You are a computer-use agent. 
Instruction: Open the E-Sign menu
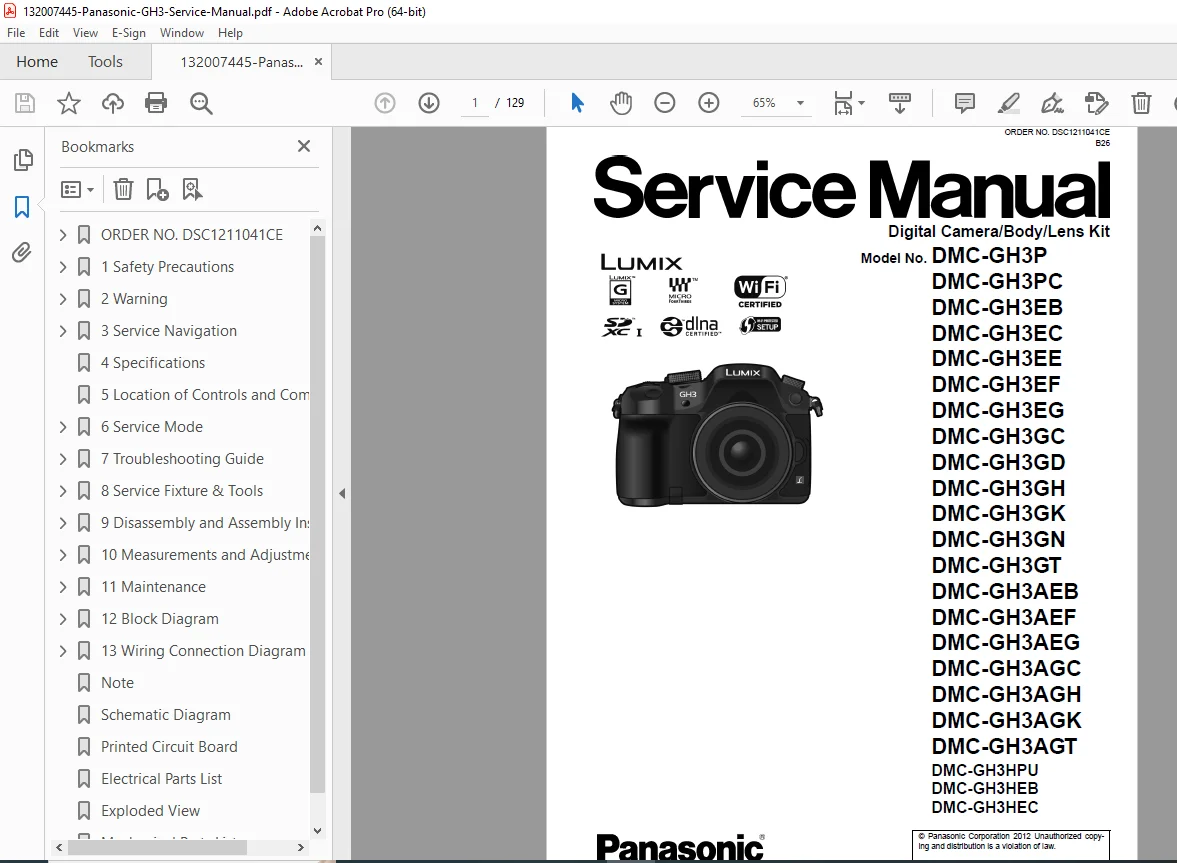pyautogui.click(x=128, y=33)
